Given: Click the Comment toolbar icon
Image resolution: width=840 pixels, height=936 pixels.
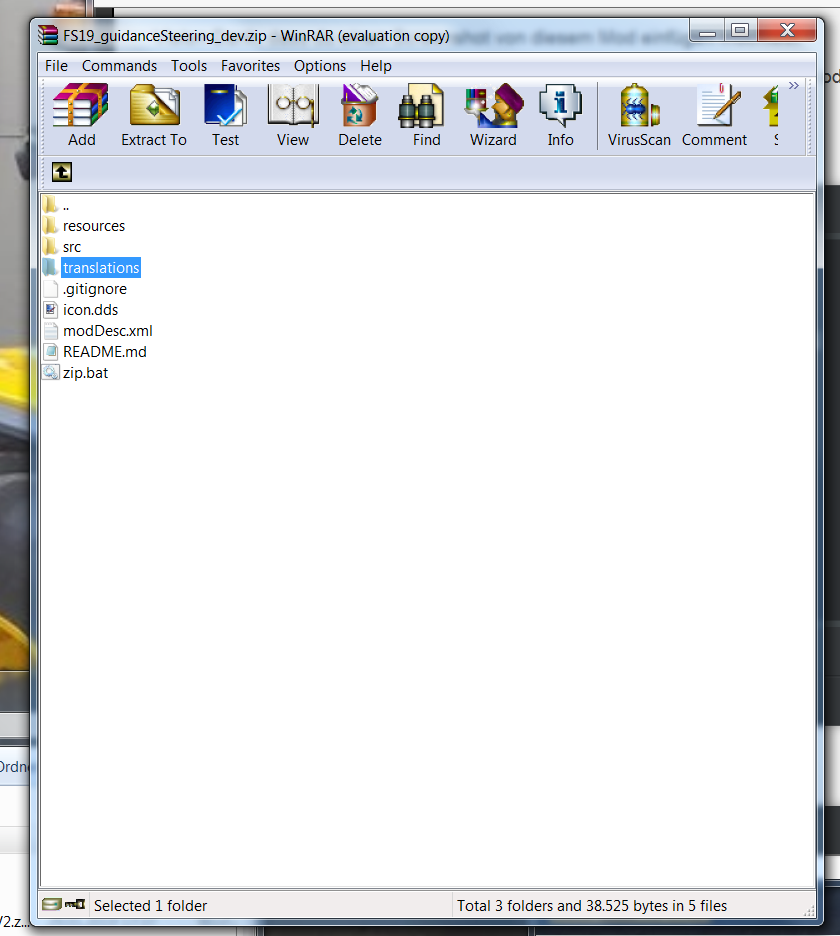Looking at the screenshot, I should 719,106.
